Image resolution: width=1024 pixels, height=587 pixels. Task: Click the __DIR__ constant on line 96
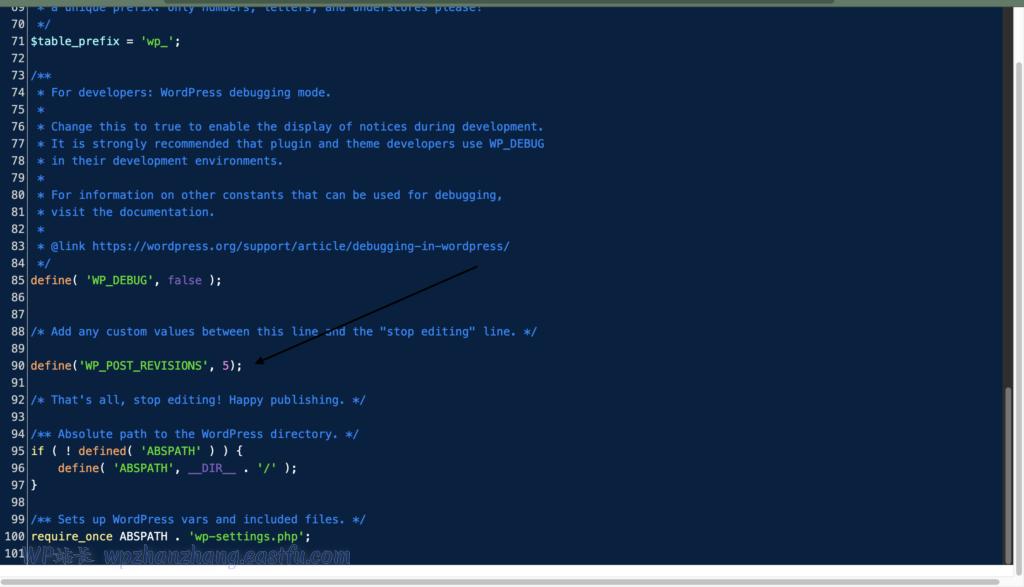[x=212, y=468]
